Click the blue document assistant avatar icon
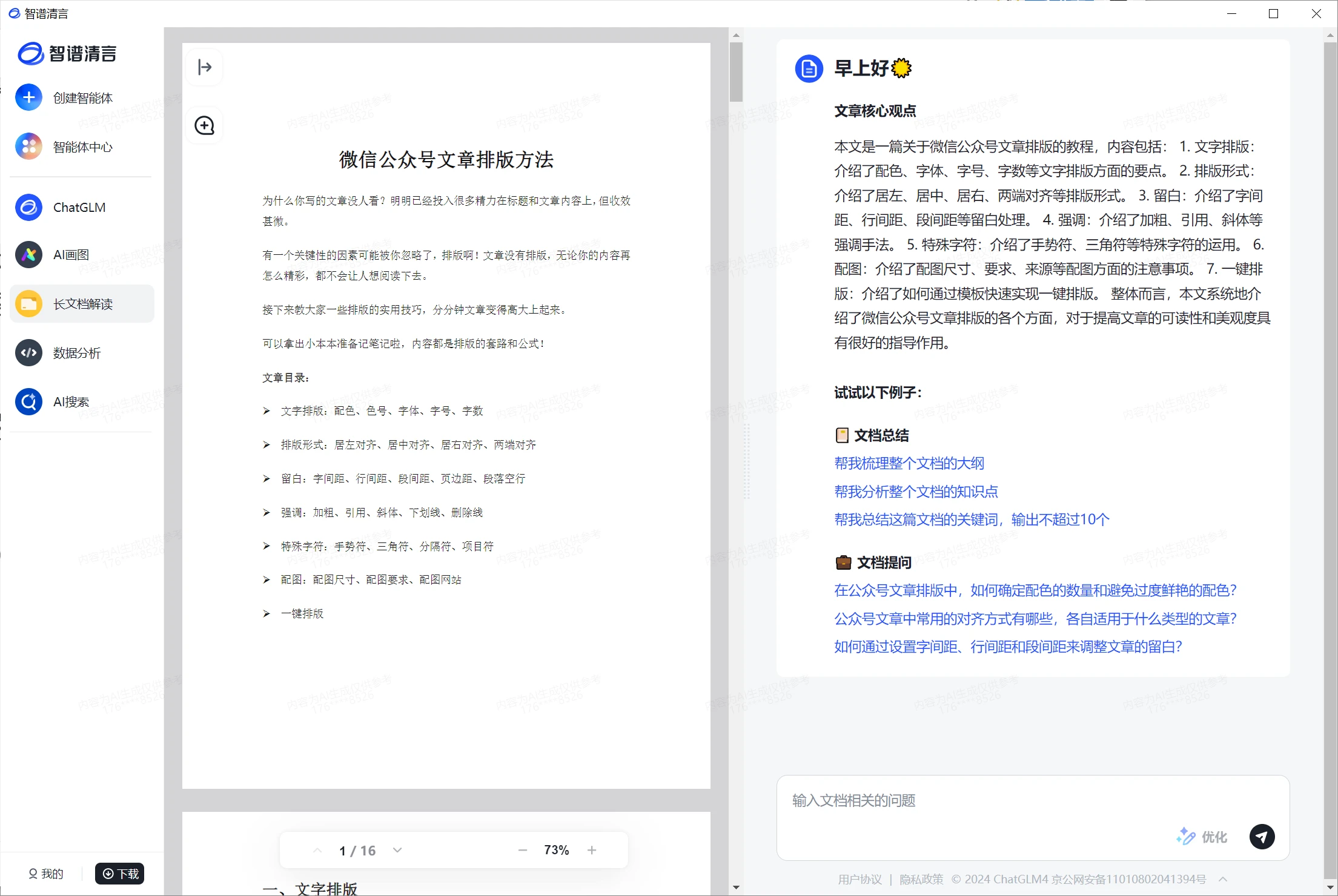The image size is (1338, 896). [x=809, y=69]
